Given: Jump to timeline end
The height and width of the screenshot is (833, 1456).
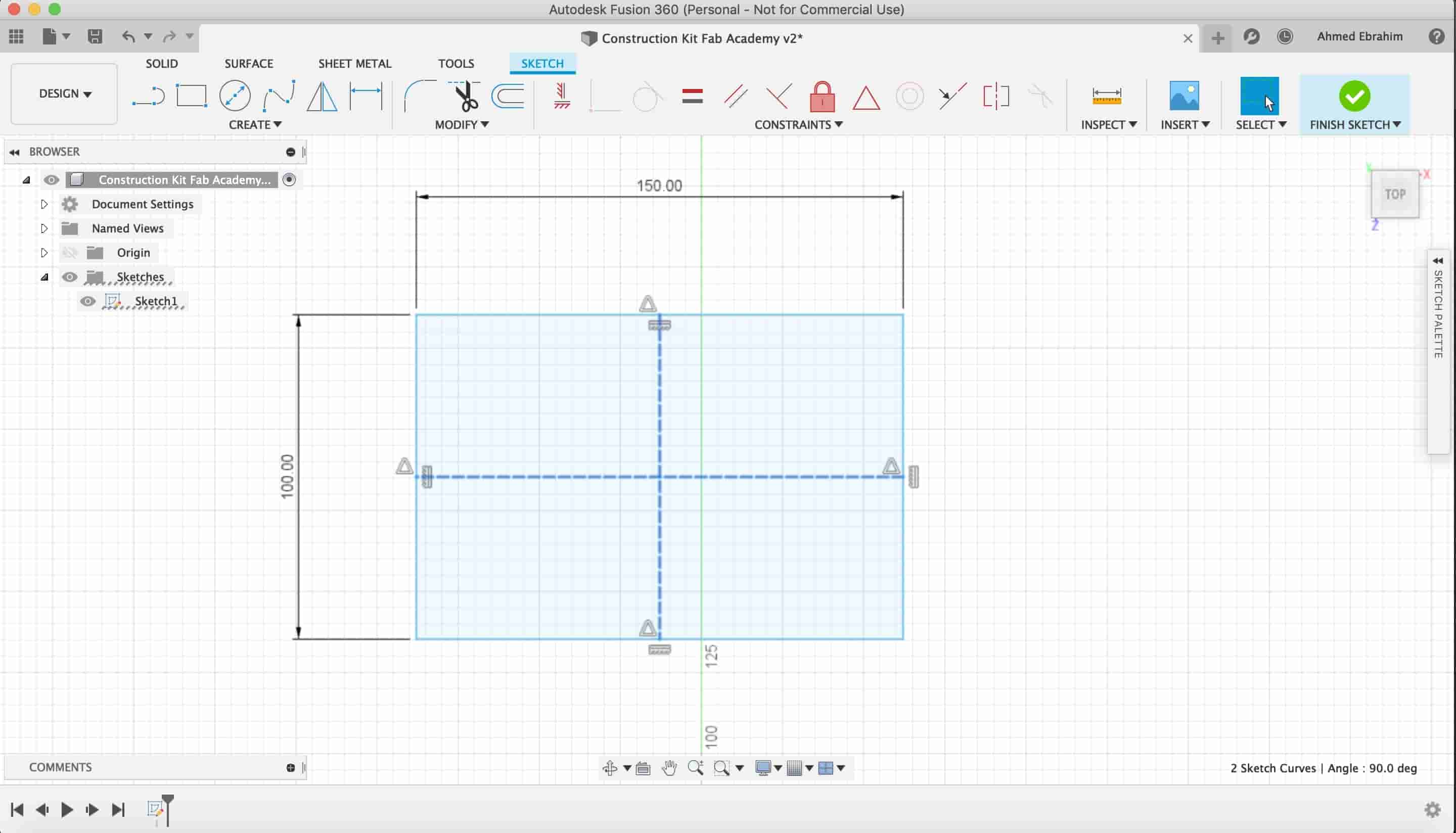Looking at the screenshot, I should [x=118, y=810].
